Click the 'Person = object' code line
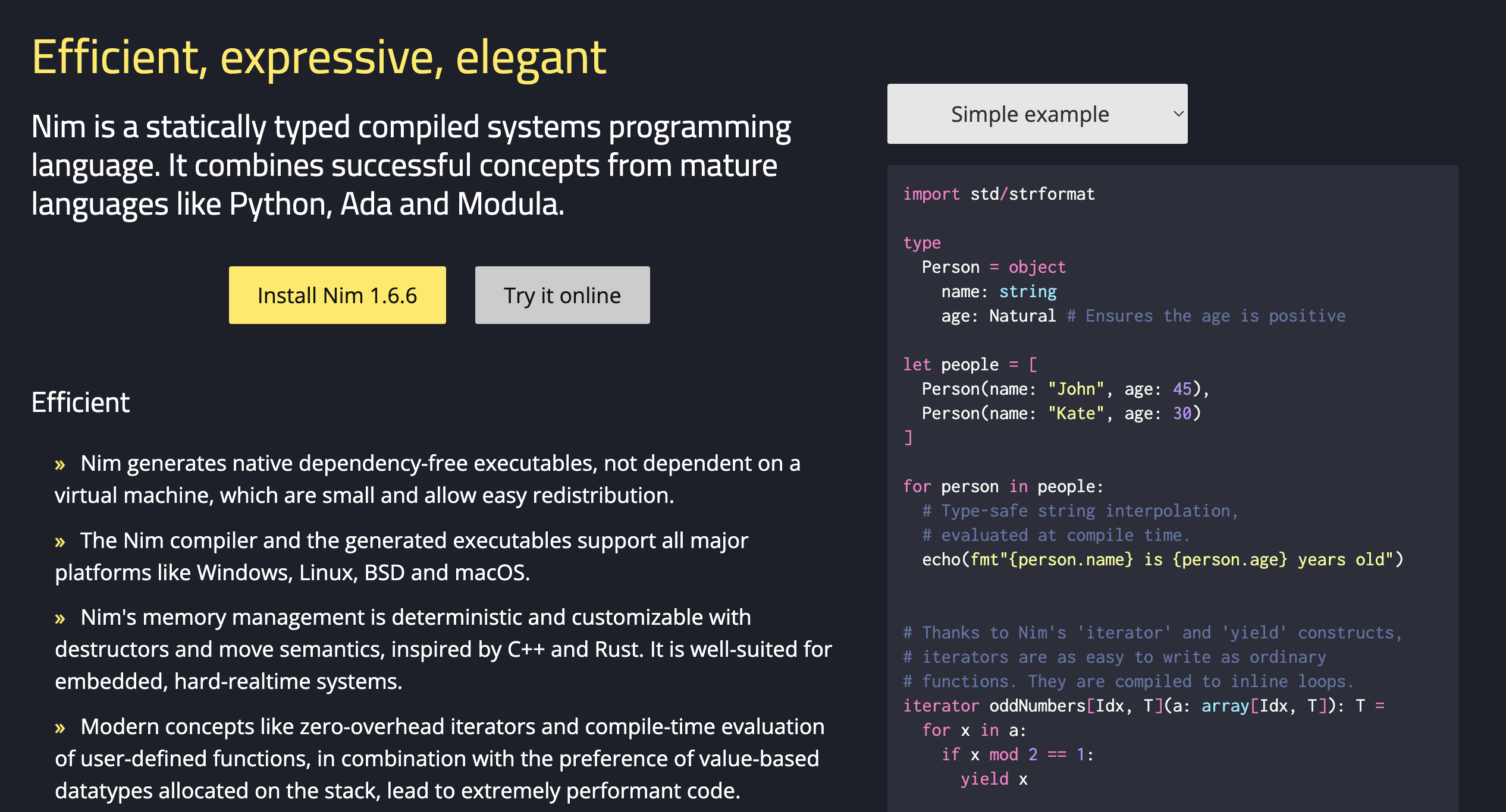This screenshot has width=1506, height=812. tap(993, 267)
